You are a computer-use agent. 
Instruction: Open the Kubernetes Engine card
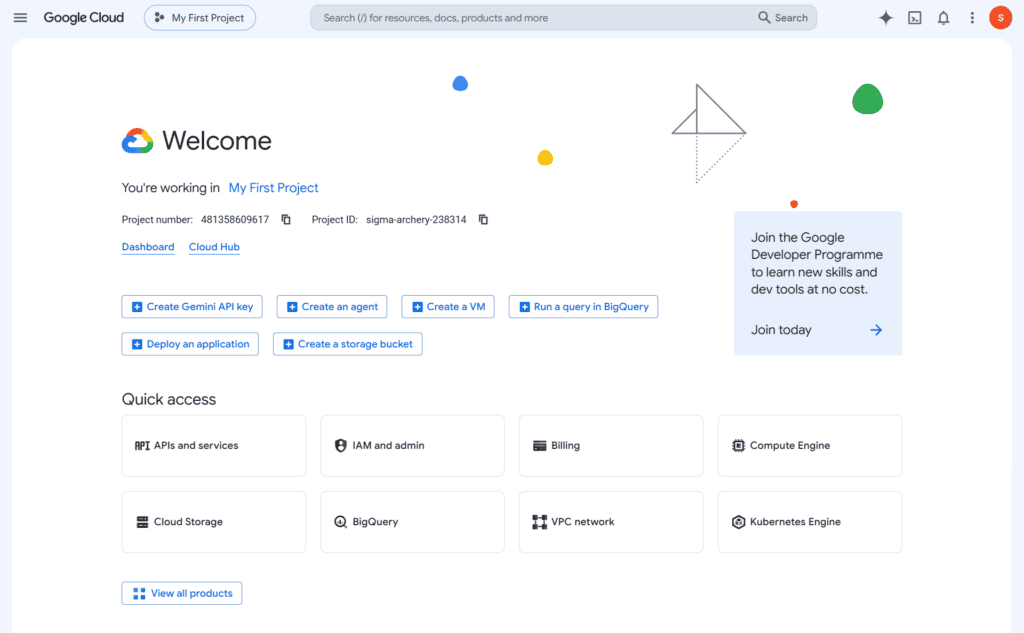tap(810, 522)
